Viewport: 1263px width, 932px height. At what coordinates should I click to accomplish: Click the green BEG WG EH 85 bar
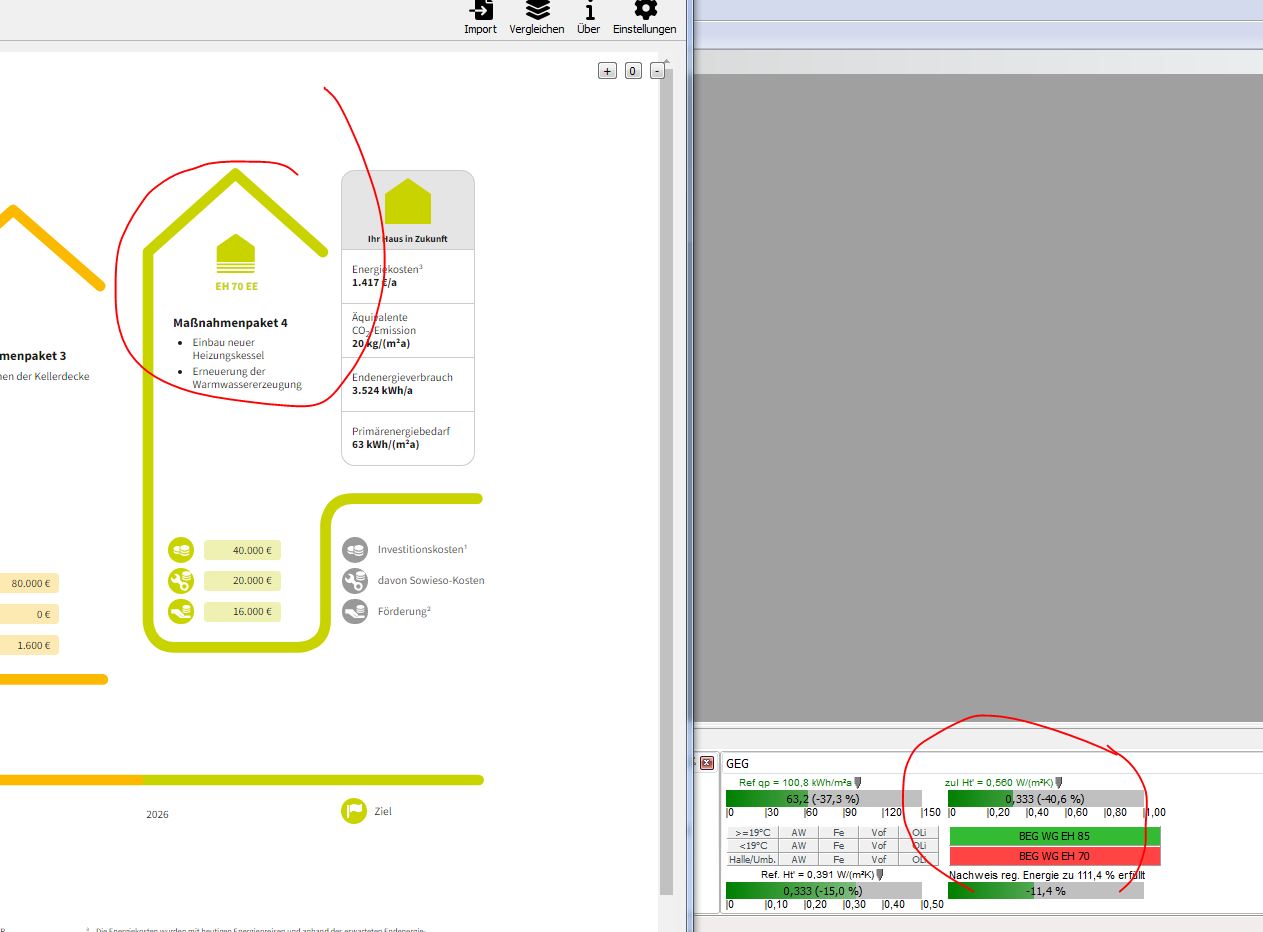(1054, 836)
